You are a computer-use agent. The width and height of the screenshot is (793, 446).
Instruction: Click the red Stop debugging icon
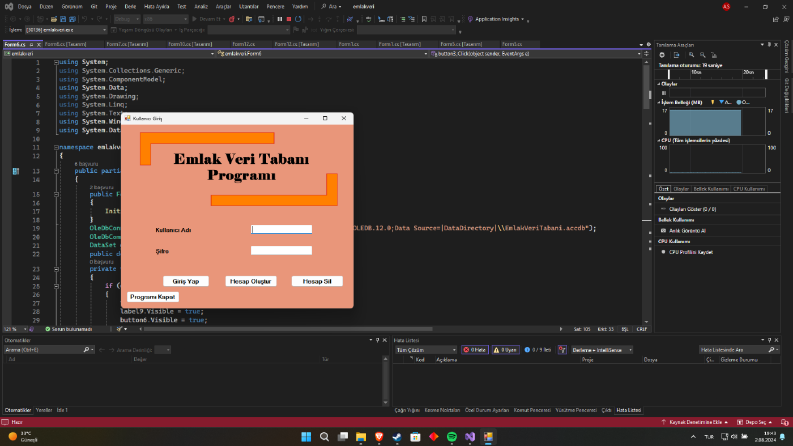click(289, 19)
